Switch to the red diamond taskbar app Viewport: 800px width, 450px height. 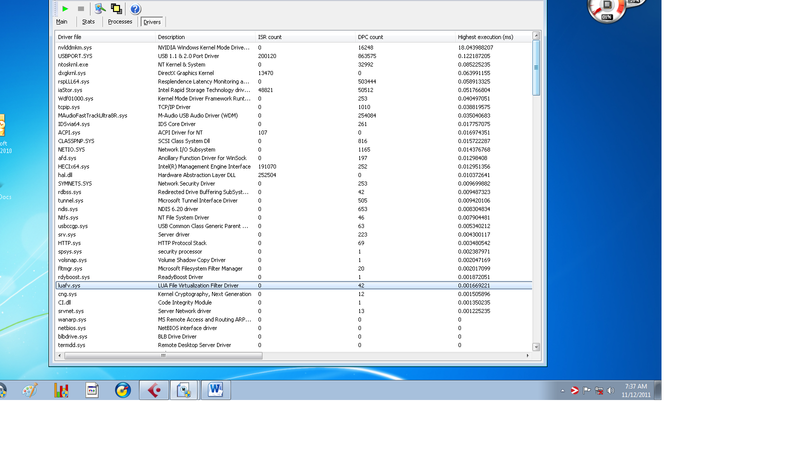point(154,391)
